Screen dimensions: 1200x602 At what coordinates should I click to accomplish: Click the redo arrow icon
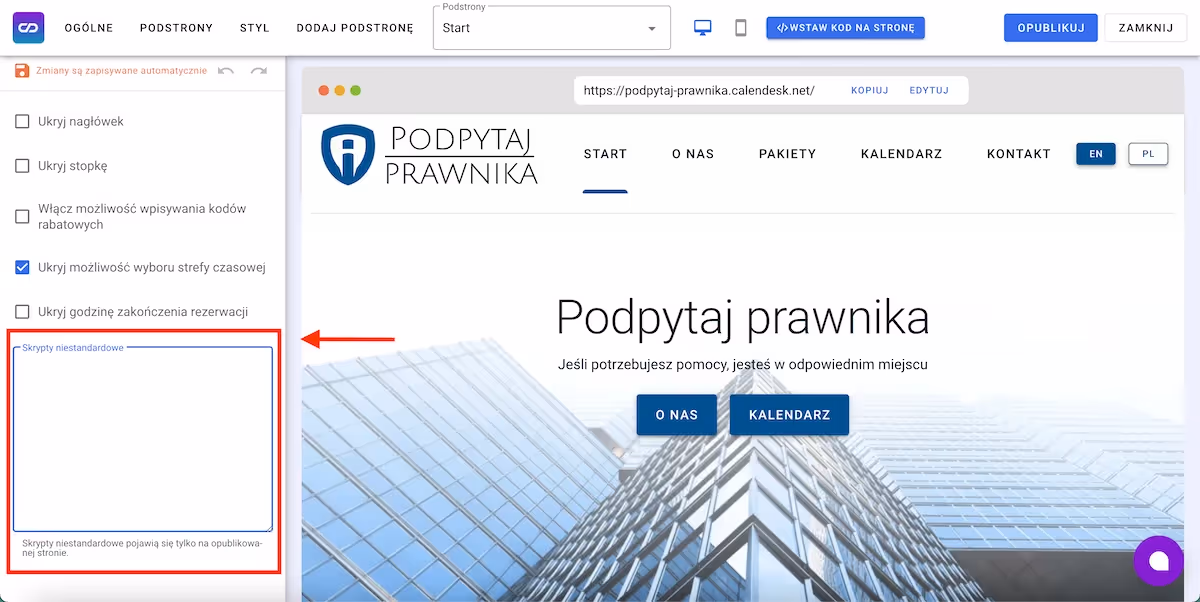coord(259,71)
